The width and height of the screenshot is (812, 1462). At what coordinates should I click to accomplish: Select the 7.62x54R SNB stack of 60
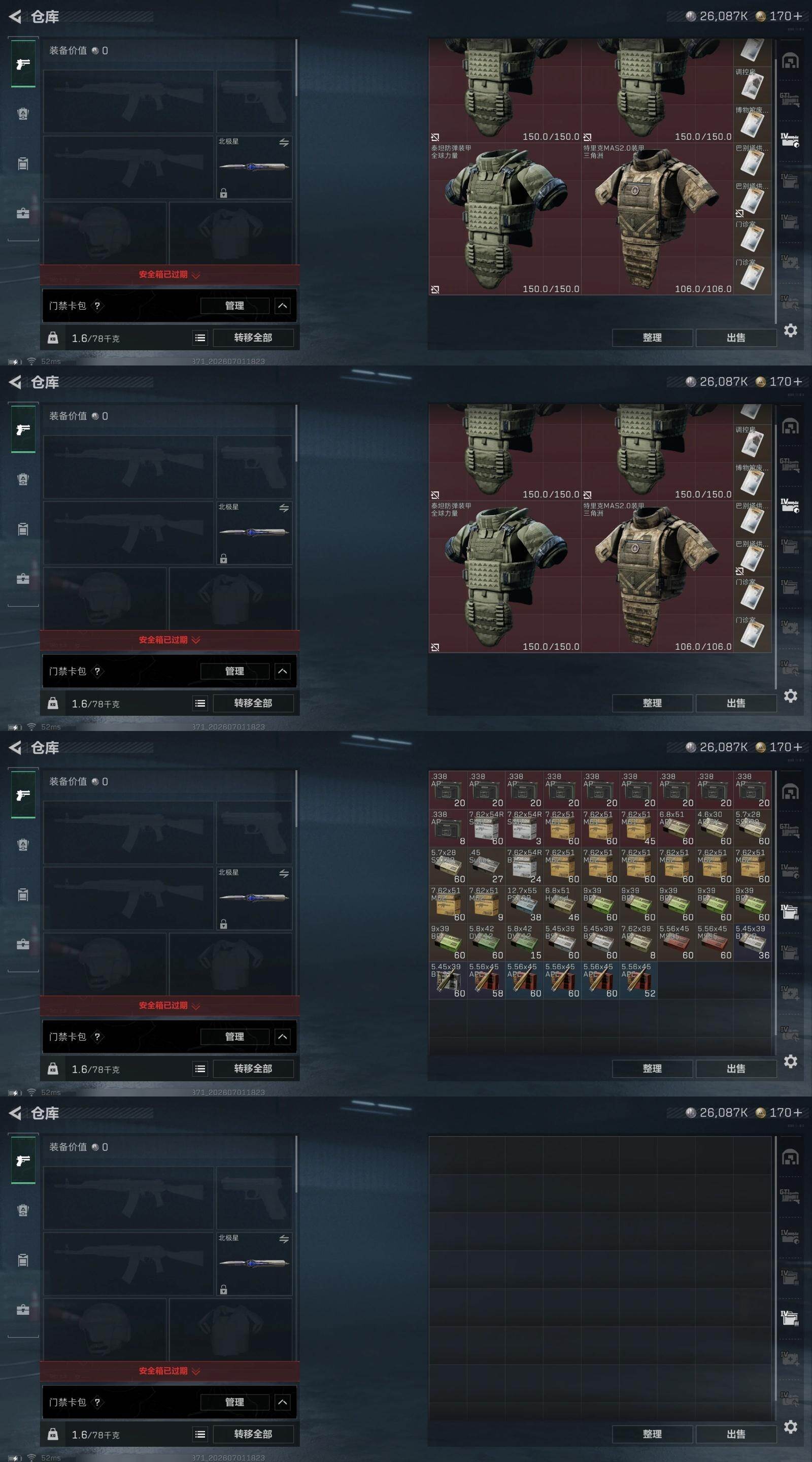(x=486, y=828)
